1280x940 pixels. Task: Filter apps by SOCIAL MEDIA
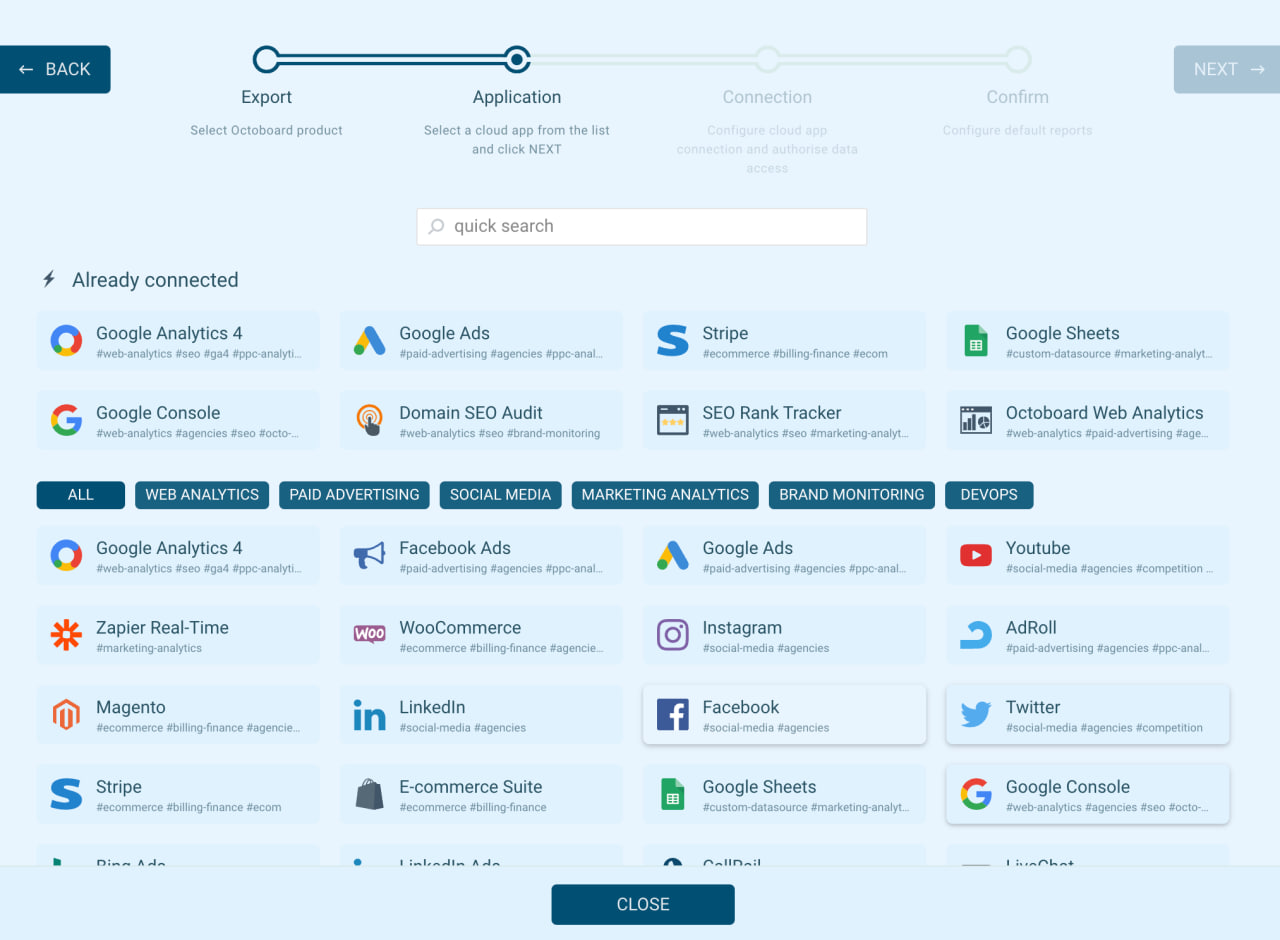pyautogui.click(x=500, y=495)
